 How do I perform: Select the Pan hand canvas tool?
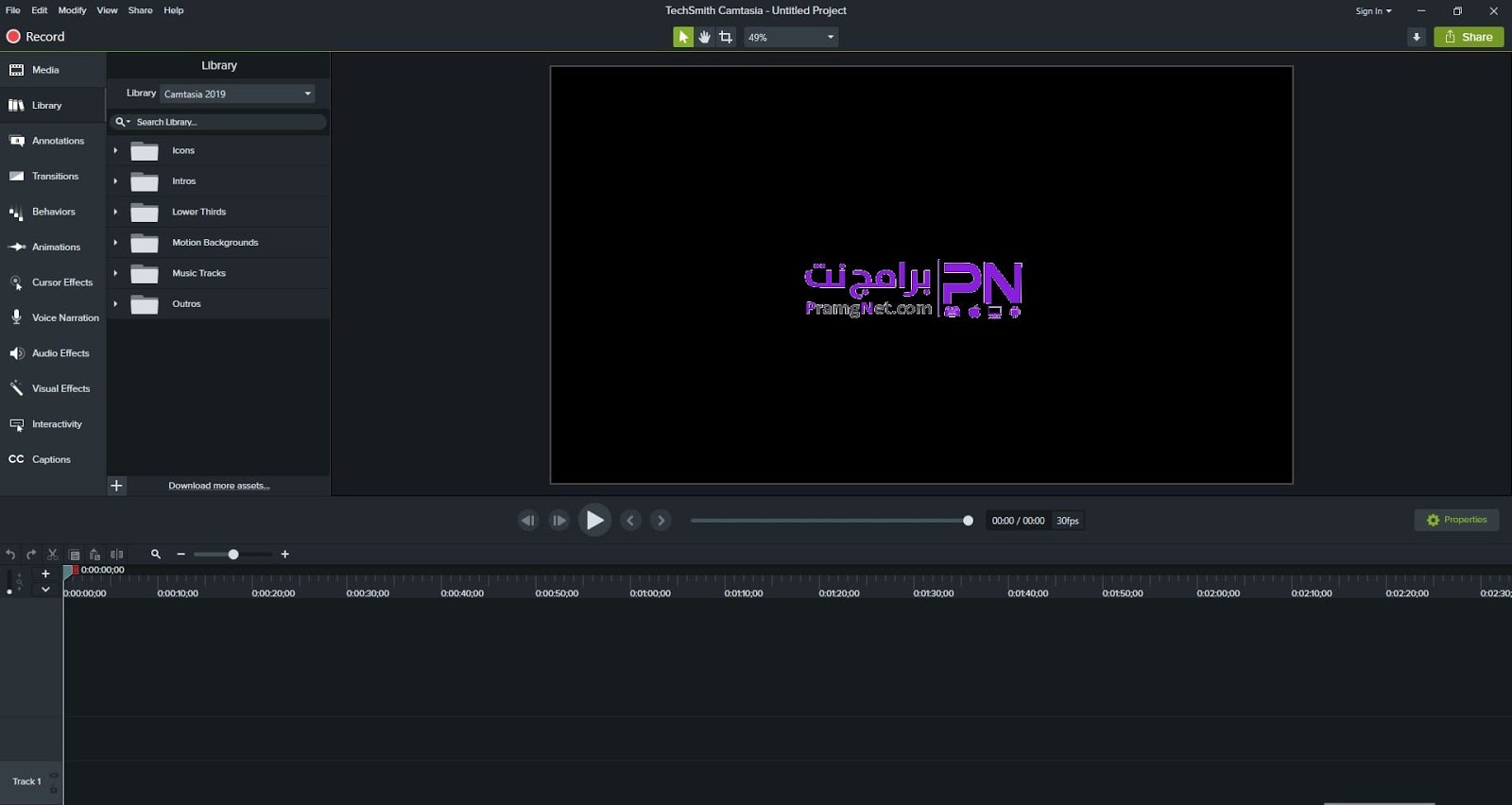[705, 37]
